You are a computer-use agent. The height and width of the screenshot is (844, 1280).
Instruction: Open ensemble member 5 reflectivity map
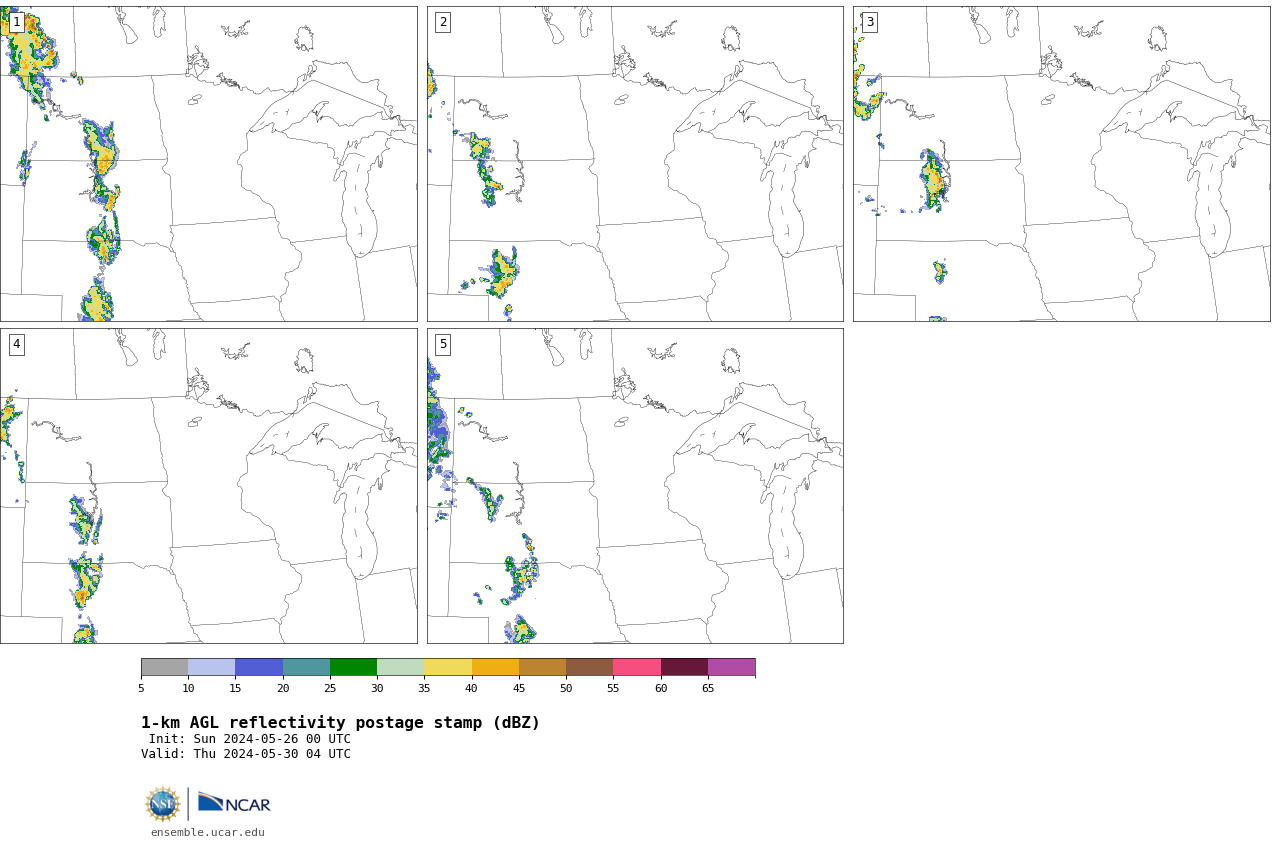pos(635,486)
